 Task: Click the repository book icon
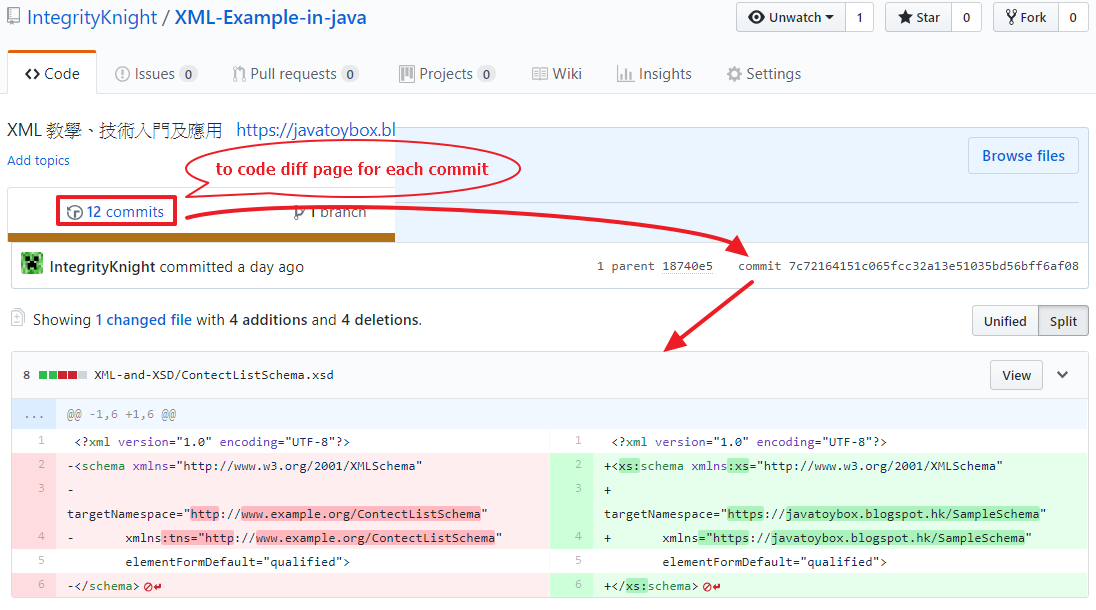(x=13, y=17)
